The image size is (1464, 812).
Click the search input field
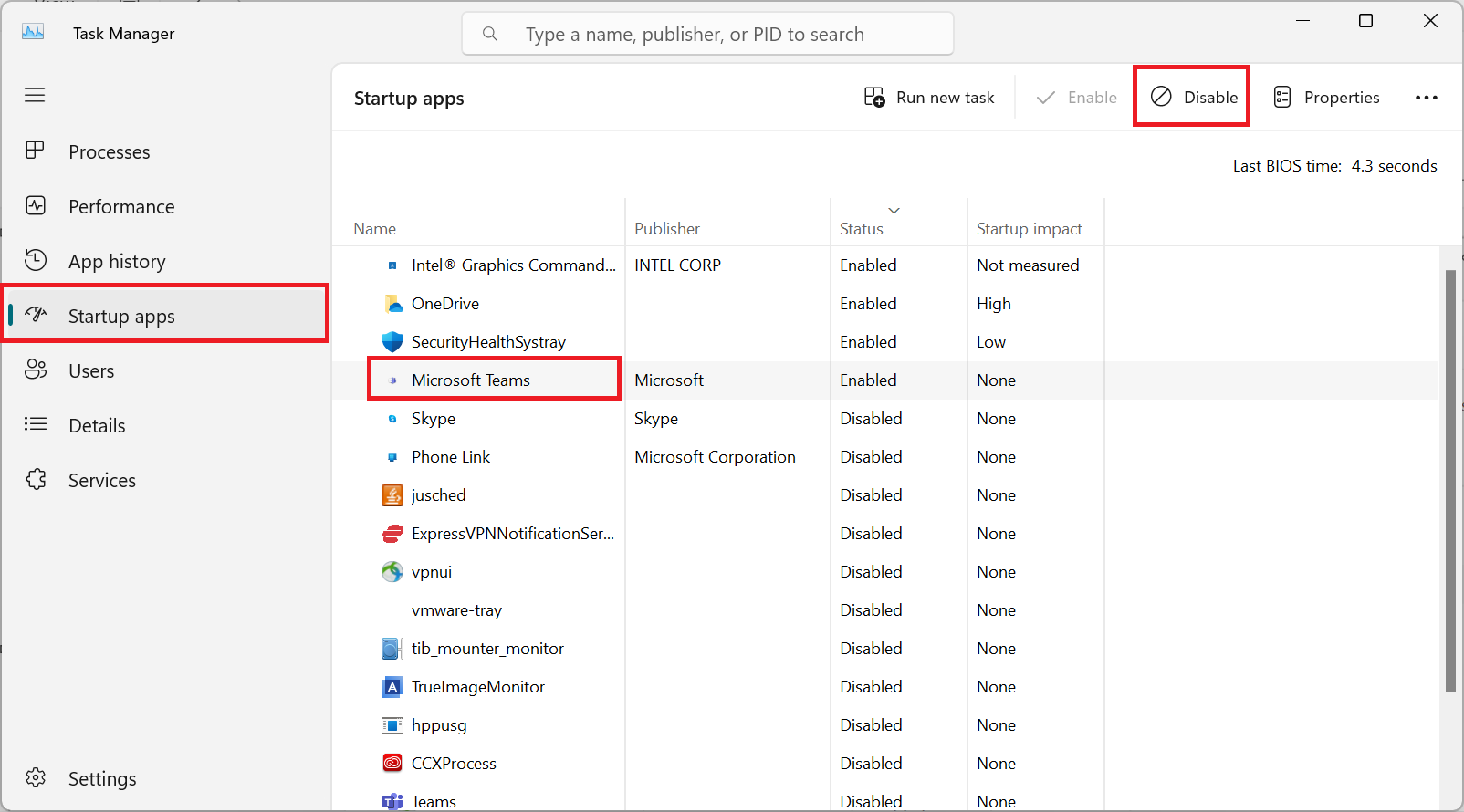coord(707,34)
